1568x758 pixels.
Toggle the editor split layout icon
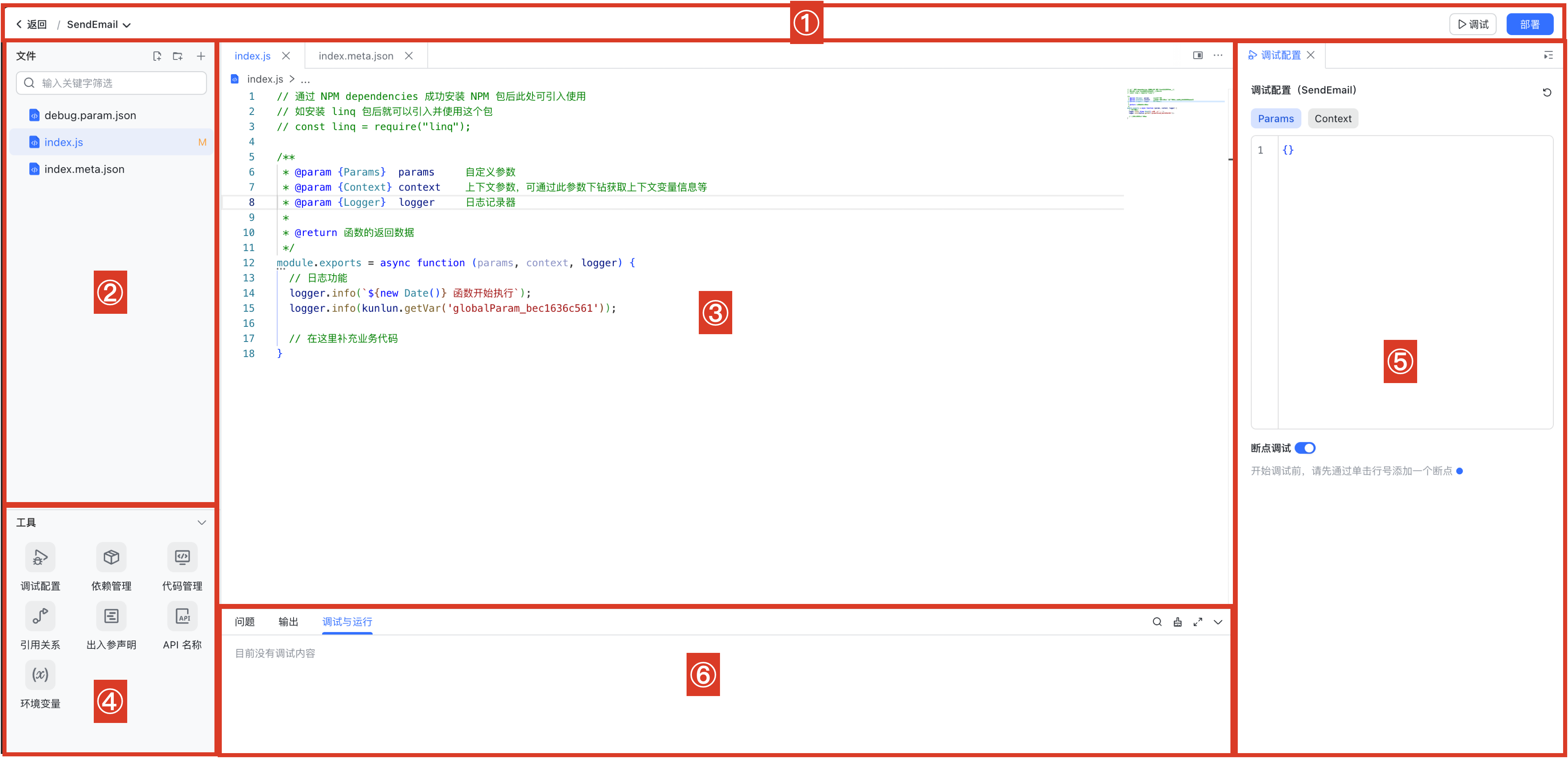click(1197, 55)
